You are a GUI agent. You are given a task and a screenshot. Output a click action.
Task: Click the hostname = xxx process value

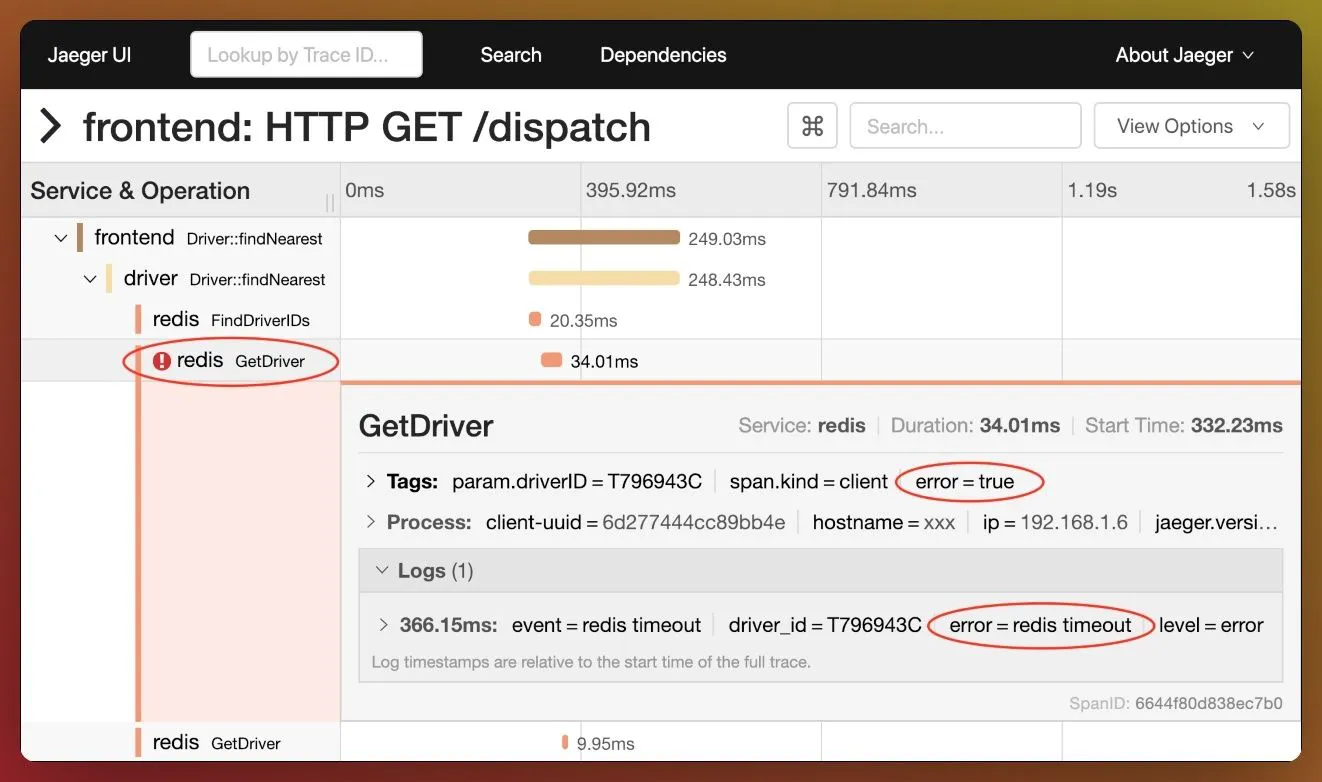pos(884,522)
